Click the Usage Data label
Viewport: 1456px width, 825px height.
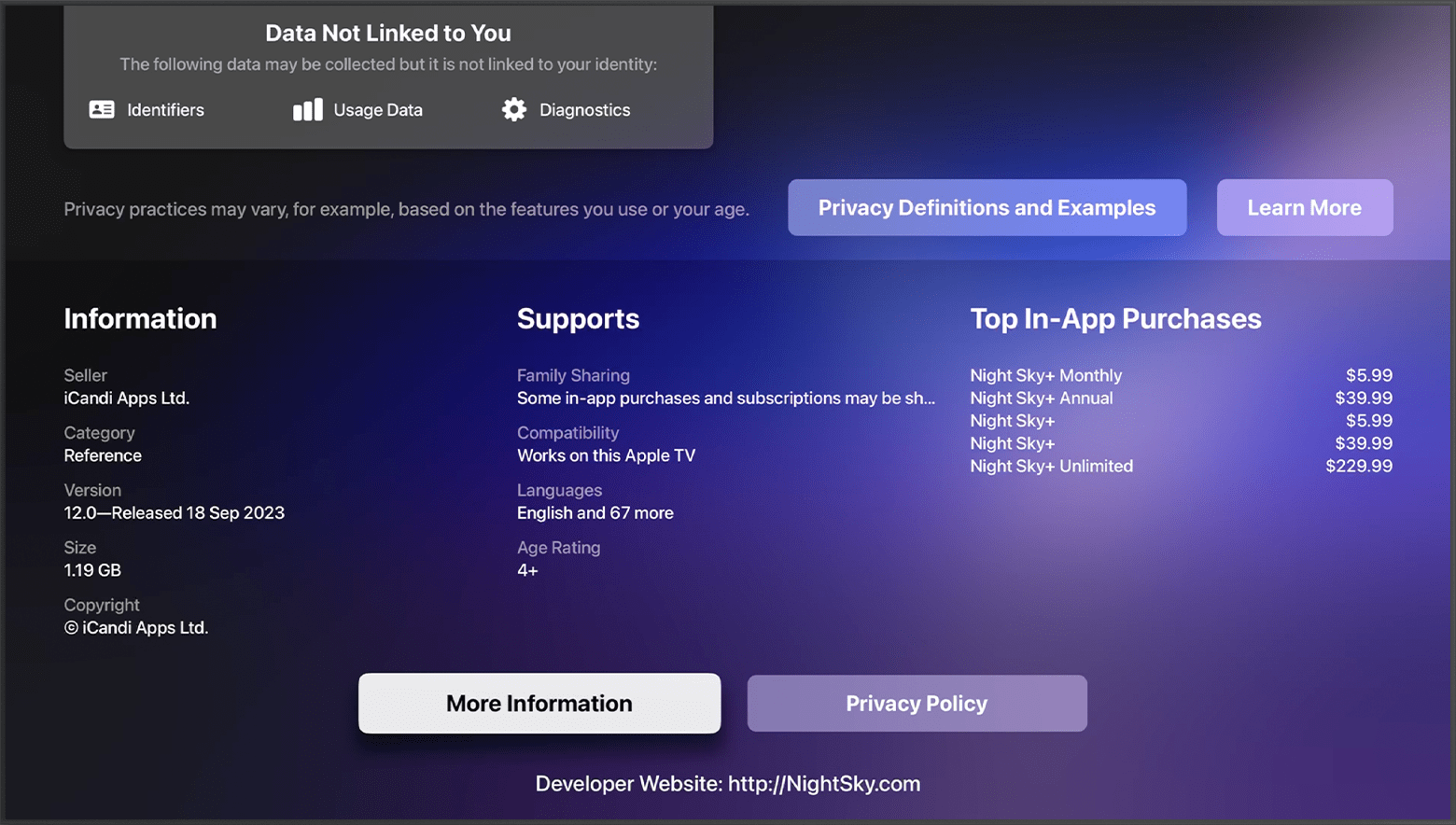[378, 110]
